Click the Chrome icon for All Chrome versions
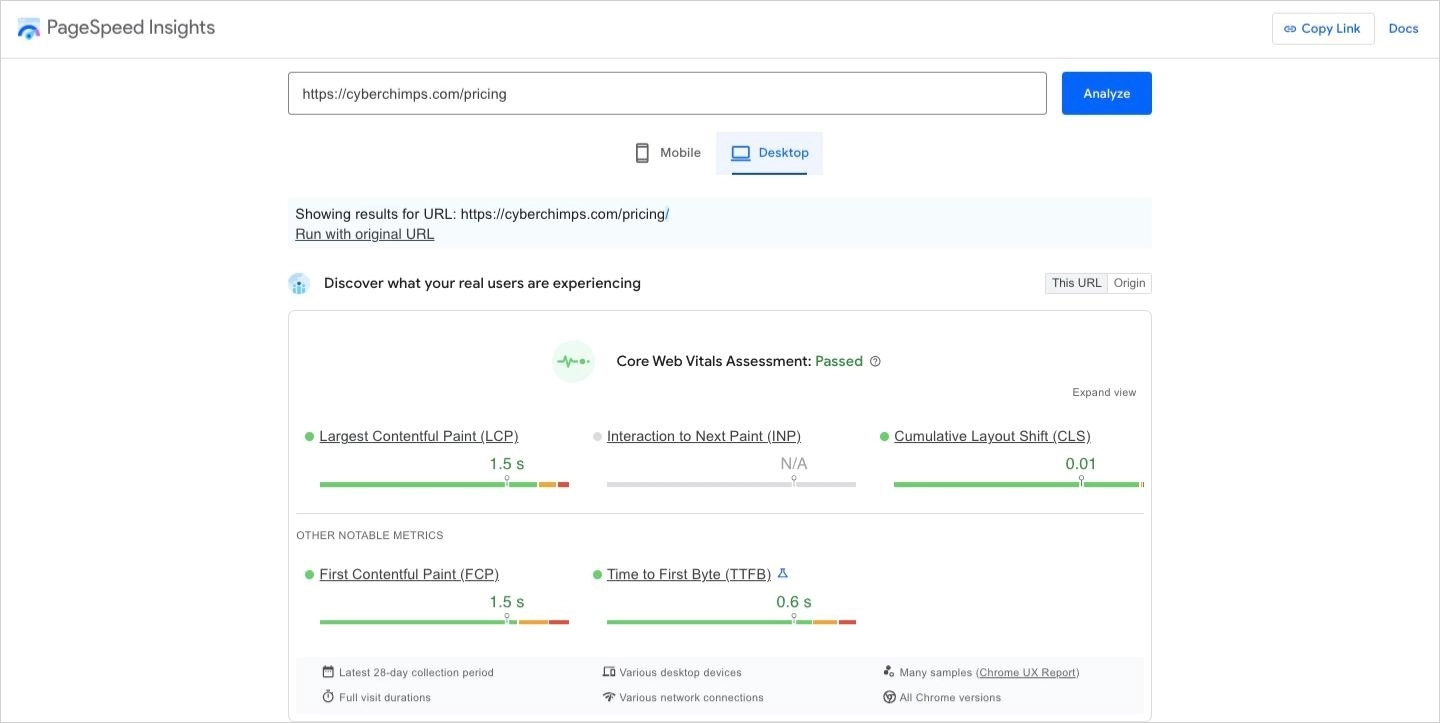The image size is (1440, 723). pyautogui.click(x=889, y=697)
